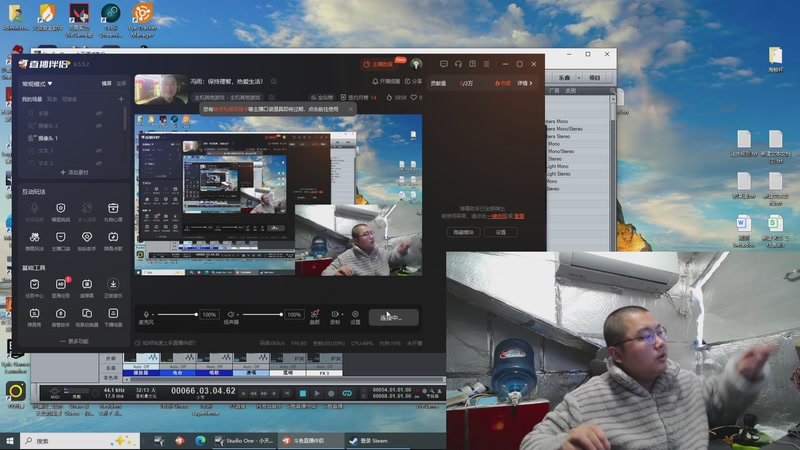
Task: Click the 重置 reset link
Action: 519,216
